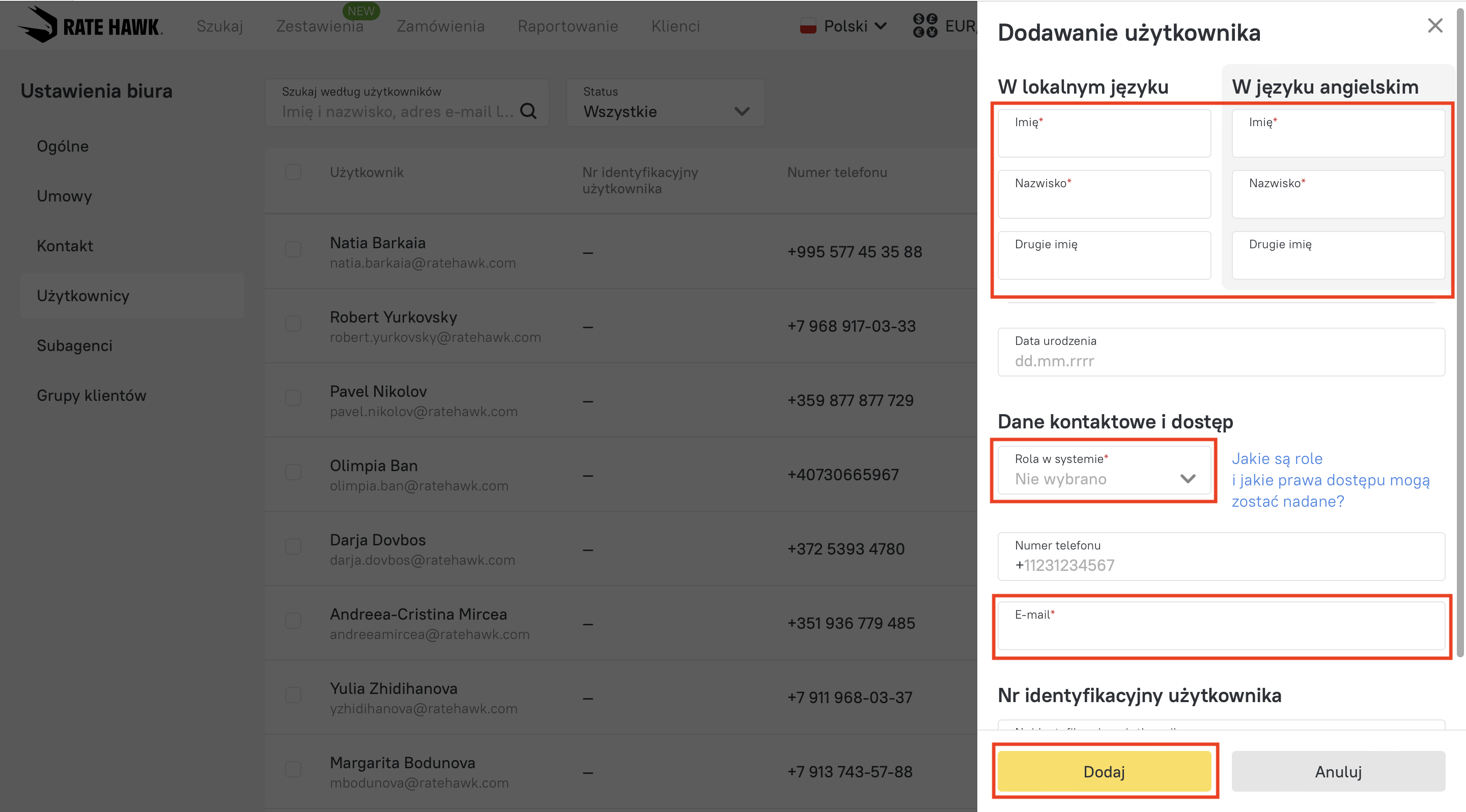Select Pavel Nikolov's row checkbox

pos(293,397)
